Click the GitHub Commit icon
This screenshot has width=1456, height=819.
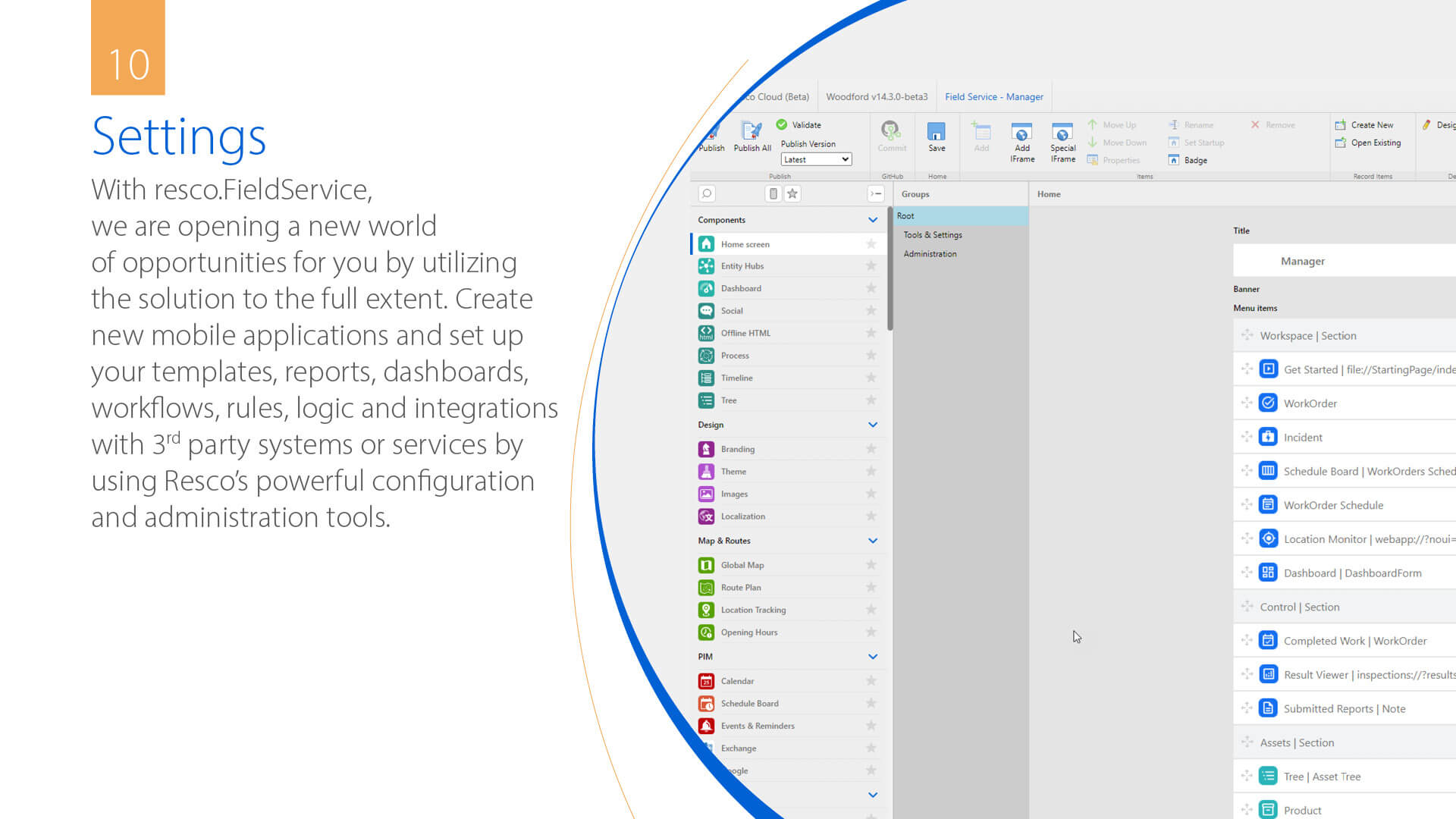pyautogui.click(x=891, y=130)
